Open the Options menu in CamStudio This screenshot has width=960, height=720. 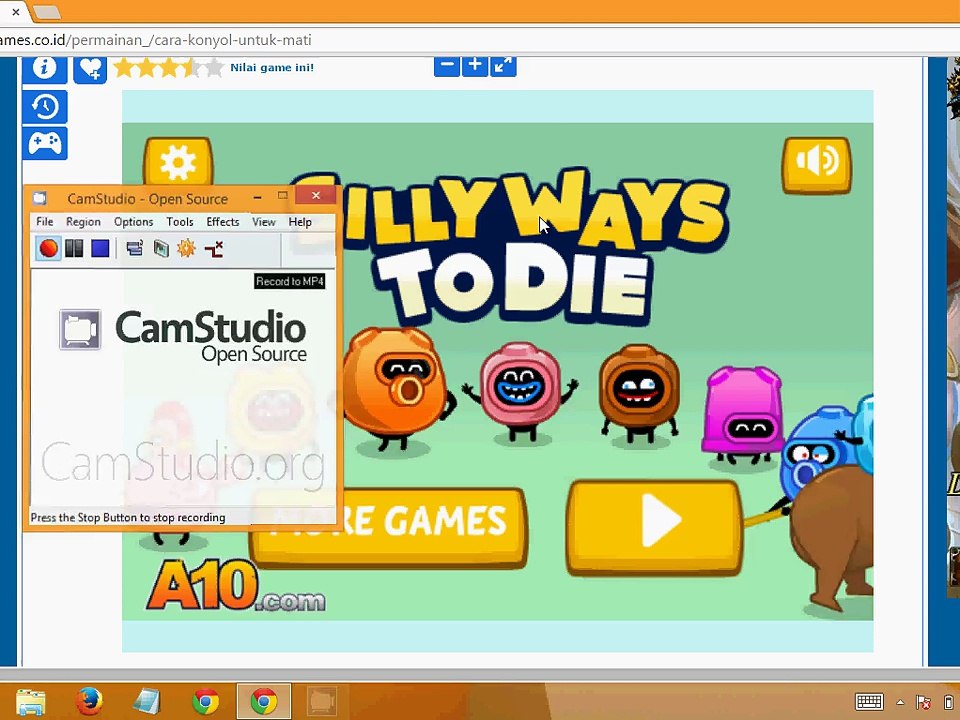point(133,222)
